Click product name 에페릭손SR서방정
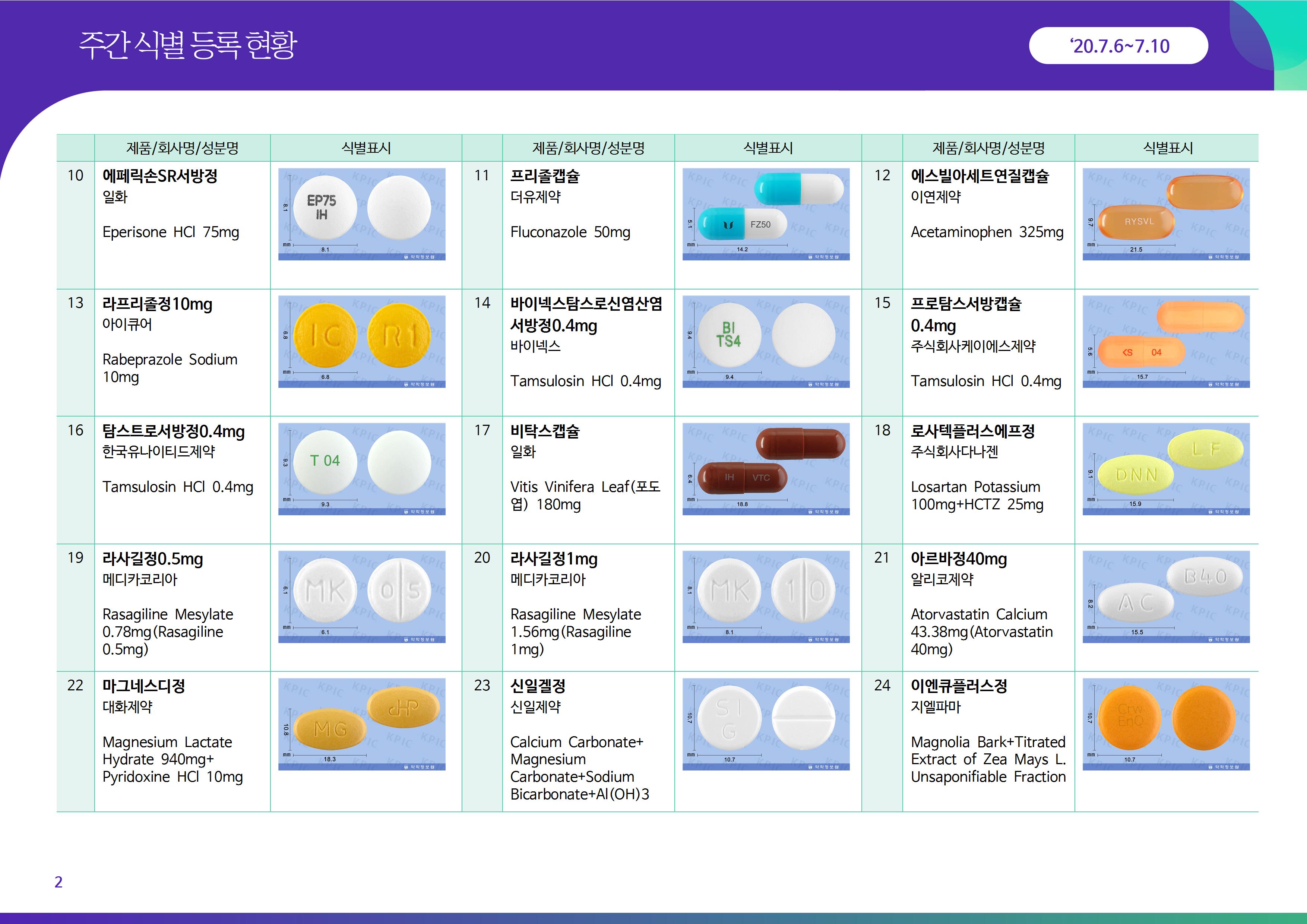This screenshot has height=924, width=1307. 160,176
